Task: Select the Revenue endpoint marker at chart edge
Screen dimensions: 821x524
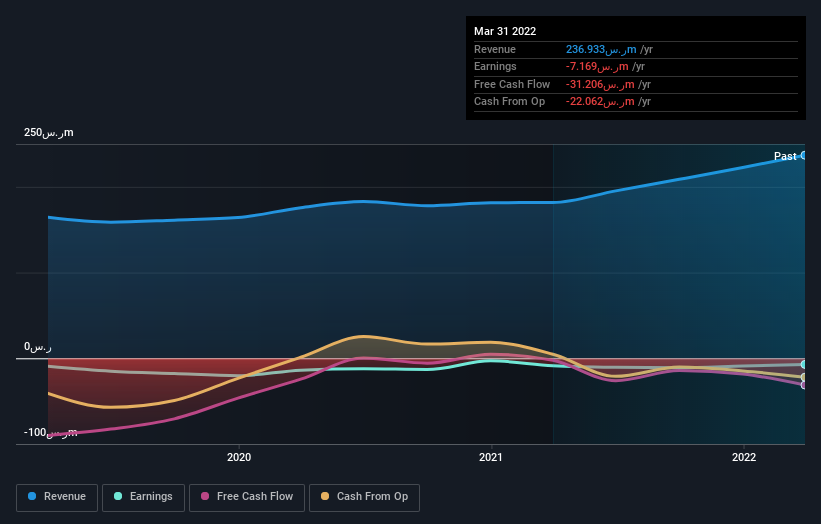Action: click(x=804, y=155)
